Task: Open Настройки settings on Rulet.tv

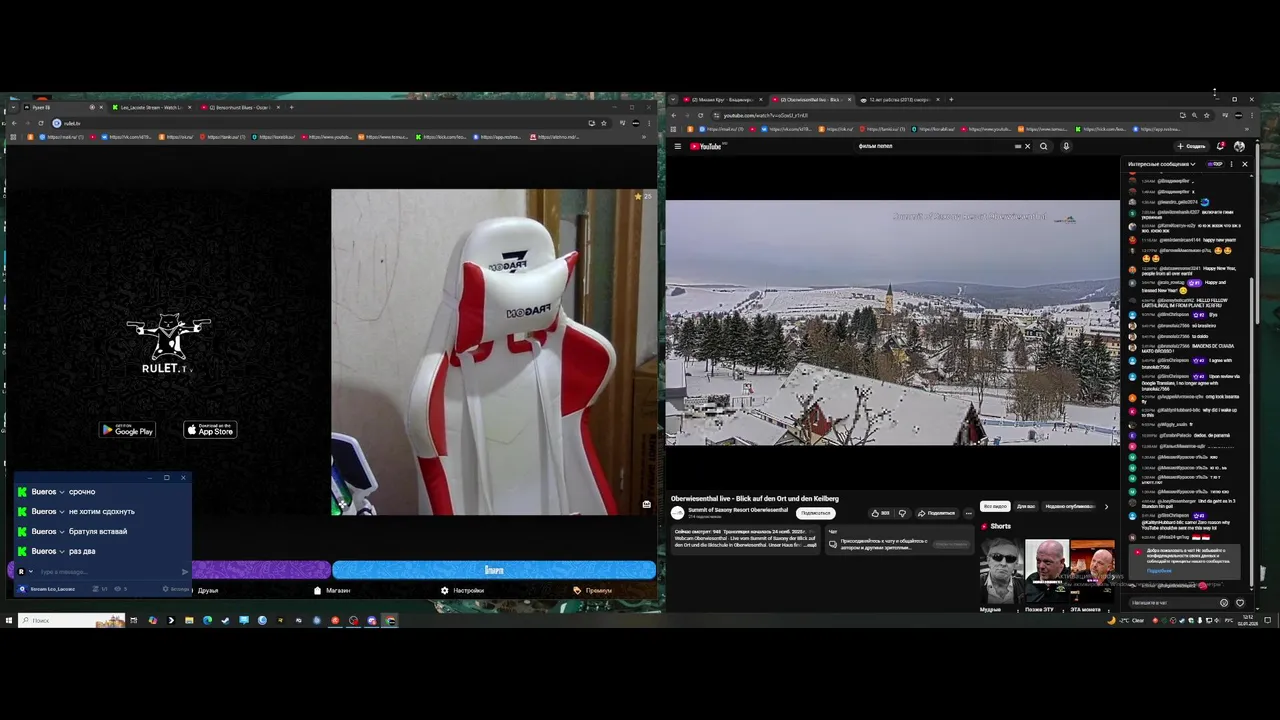Action: [463, 590]
